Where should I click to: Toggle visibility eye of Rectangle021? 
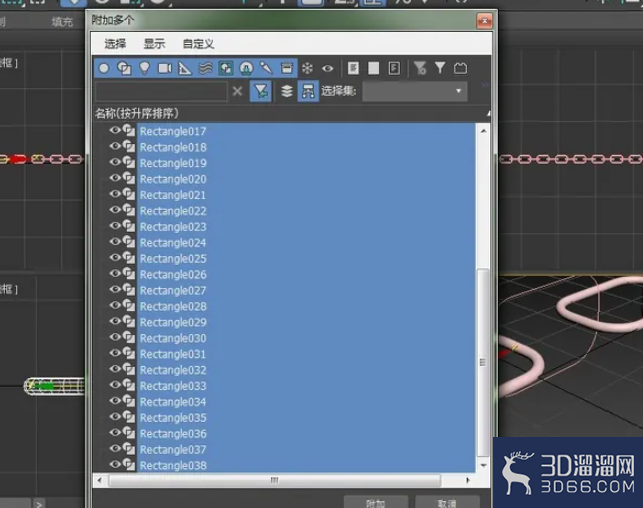(115, 194)
